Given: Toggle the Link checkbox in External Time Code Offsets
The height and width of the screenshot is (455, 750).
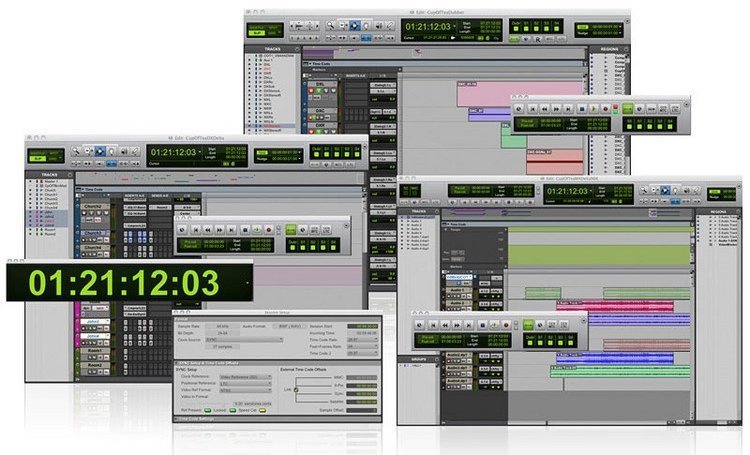Looking at the screenshot, I should click(x=296, y=390).
